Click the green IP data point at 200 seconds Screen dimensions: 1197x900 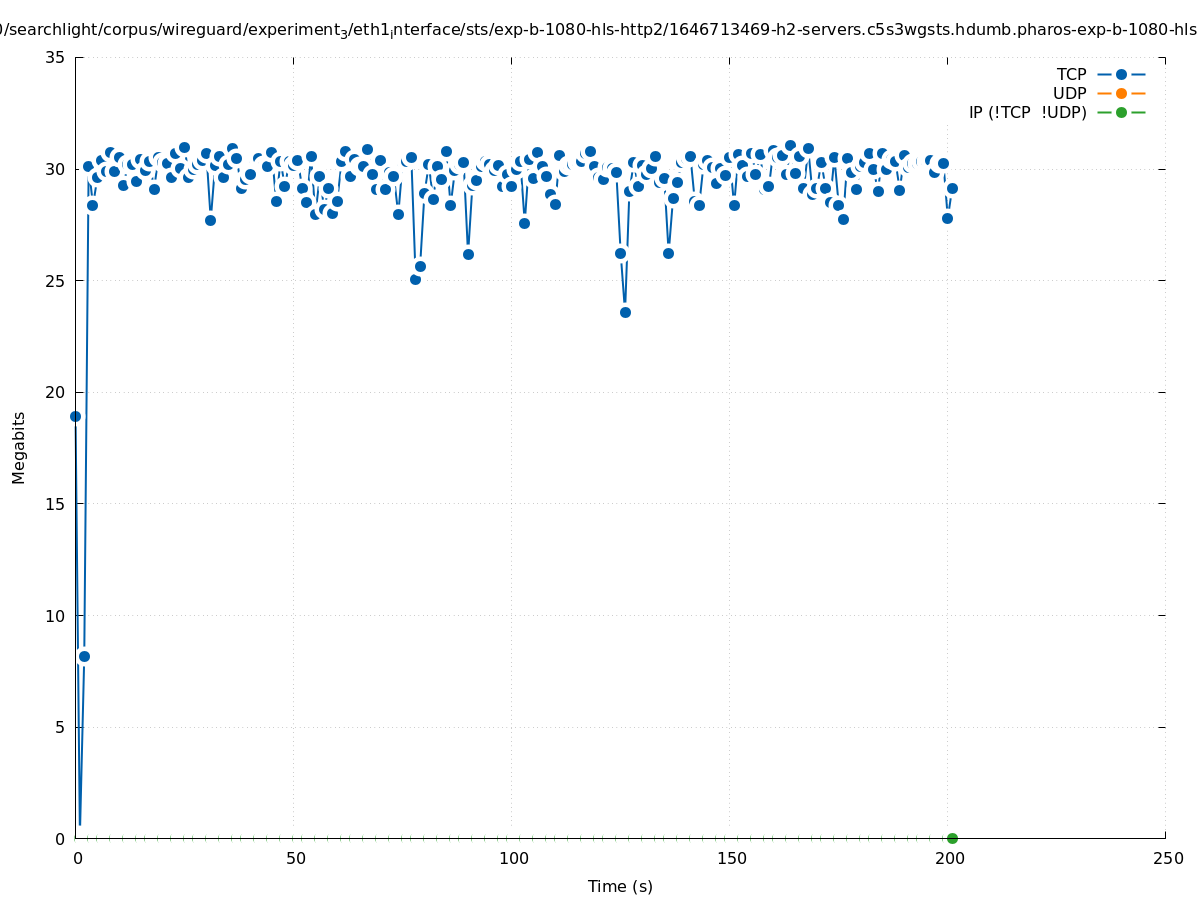click(x=952, y=838)
